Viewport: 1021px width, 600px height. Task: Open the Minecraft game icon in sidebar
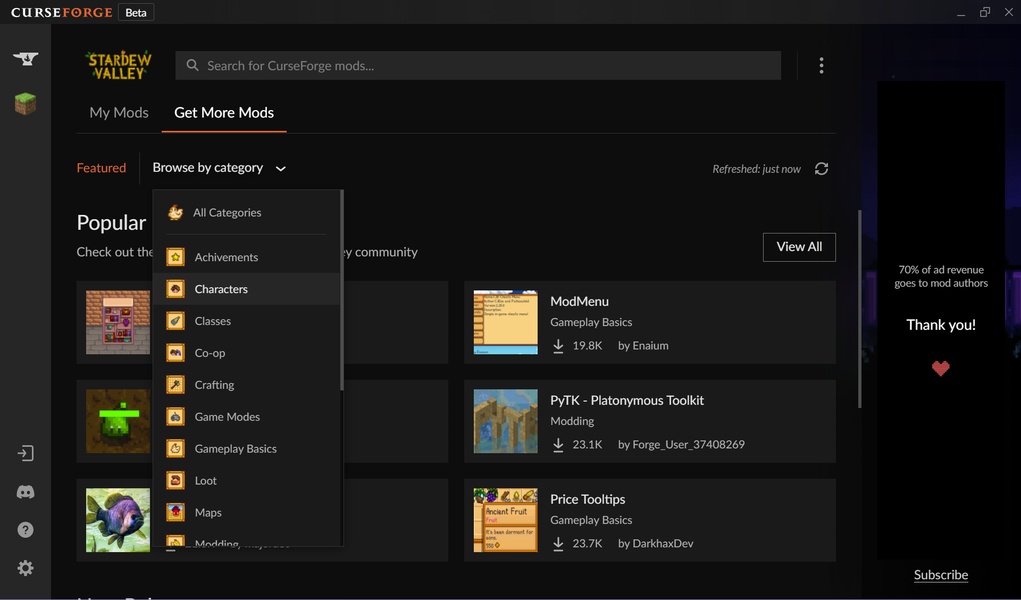pyautogui.click(x=25, y=104)
